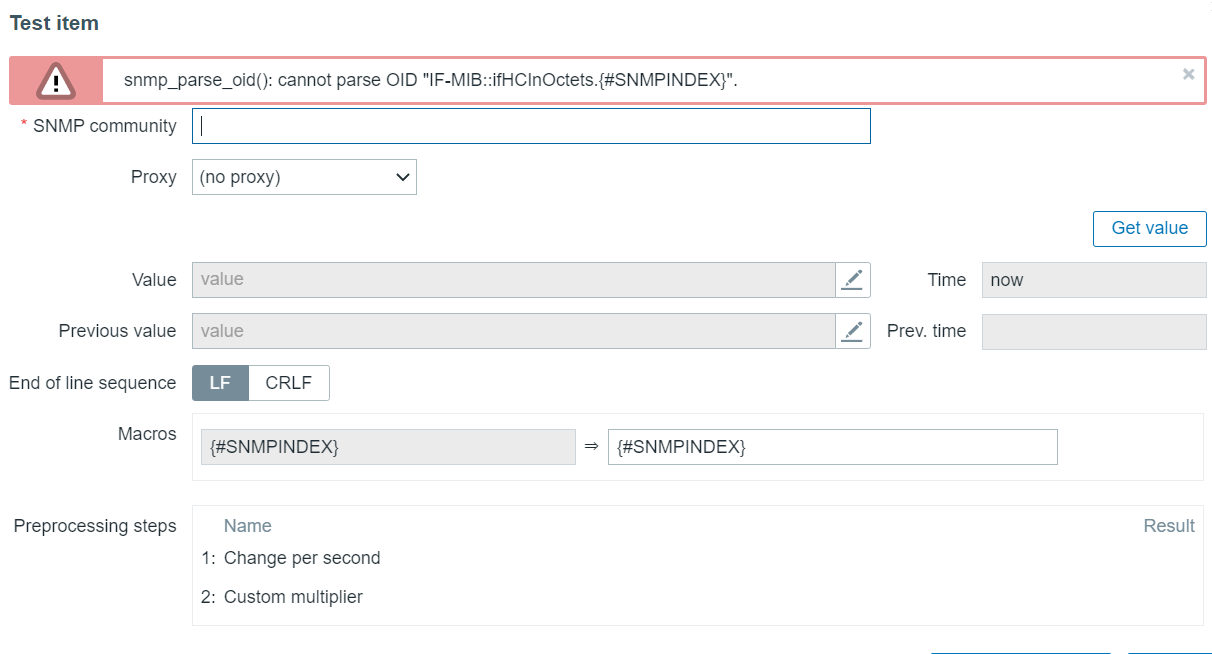Click the Time field showing now
Viewport: 1212px width, 654px height.
pyautogui.click(x=1094, y=280)
